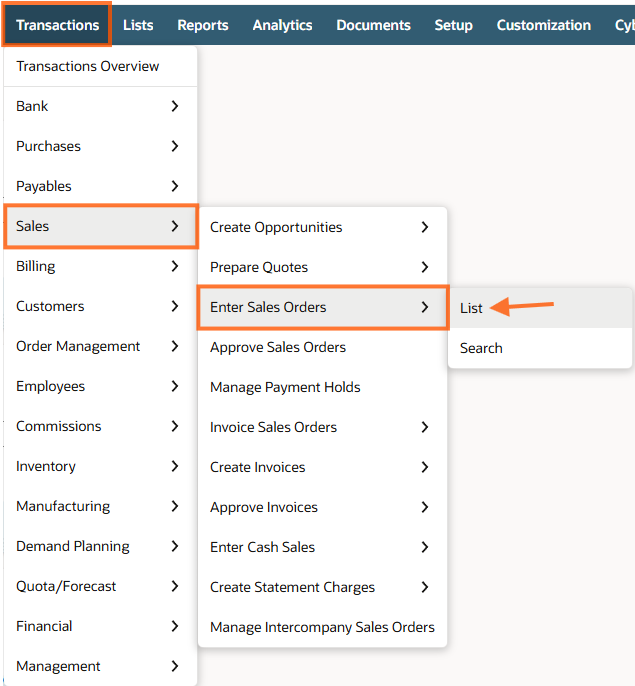
Task: Select Search under Enter Sales Orders
Action: click(481, 348)
